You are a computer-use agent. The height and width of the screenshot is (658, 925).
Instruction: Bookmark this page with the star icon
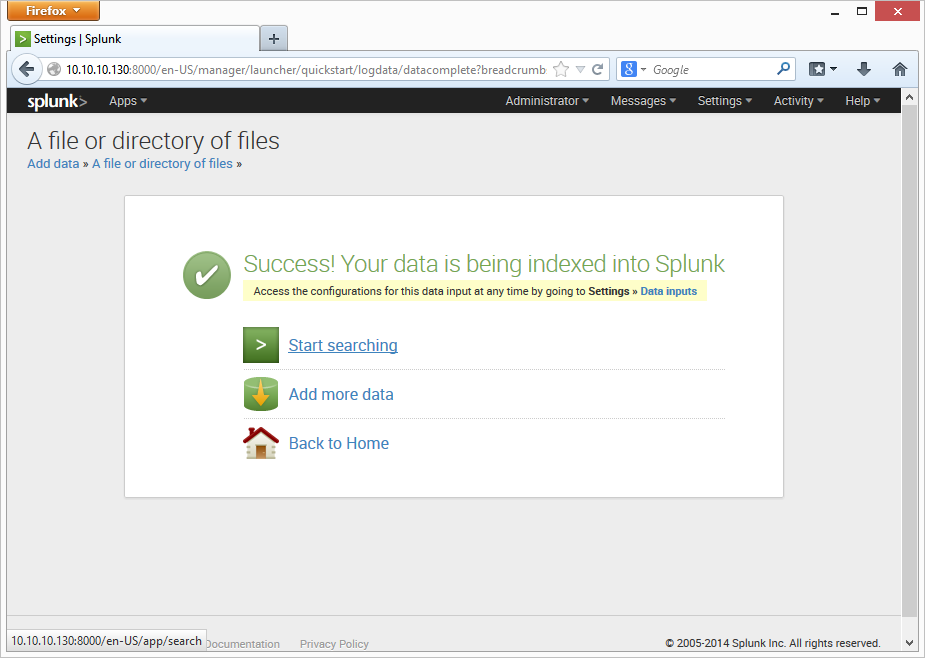click(x=561, y=70)
